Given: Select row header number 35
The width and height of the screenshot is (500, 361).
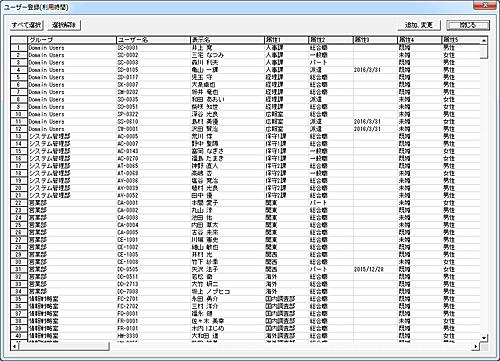Looking at the screenshot, I should click(x=19, y=299).
